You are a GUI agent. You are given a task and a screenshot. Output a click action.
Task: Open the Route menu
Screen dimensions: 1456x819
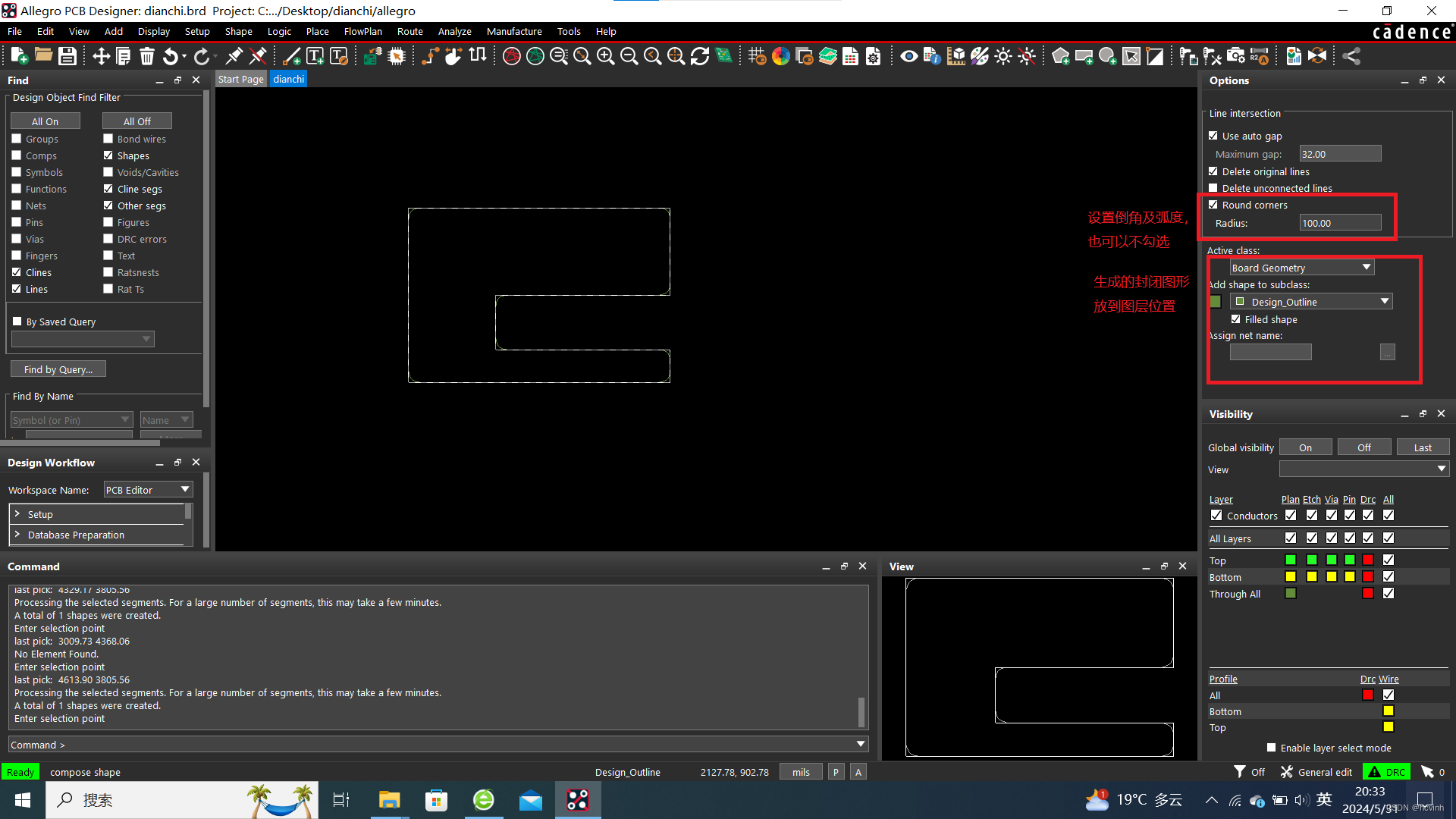tap(409, 31)
